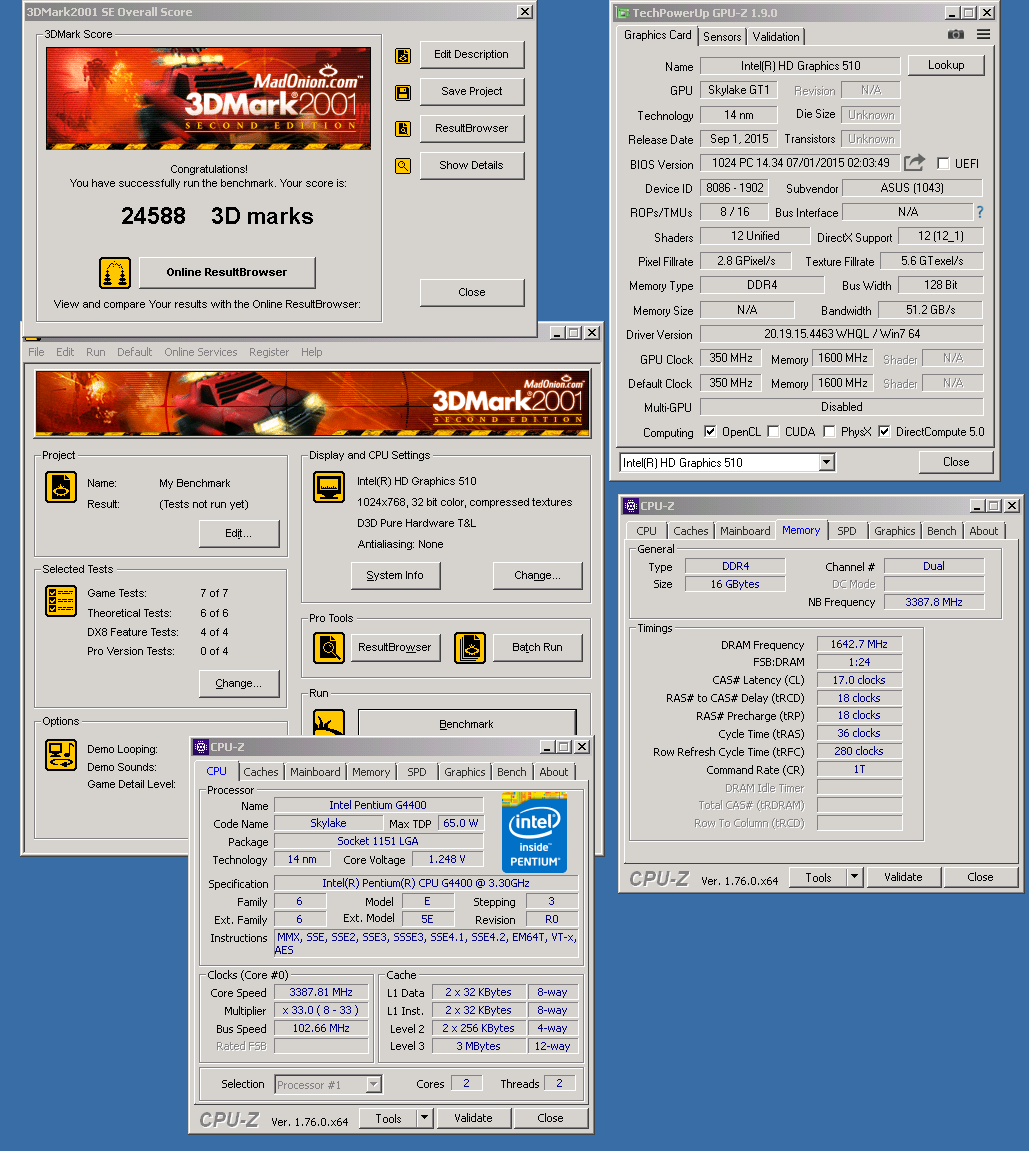Switch to Mainboard tab in CPU-Z CPU window
This screenshot has height=1151, width=1029.
click(315, 772)
